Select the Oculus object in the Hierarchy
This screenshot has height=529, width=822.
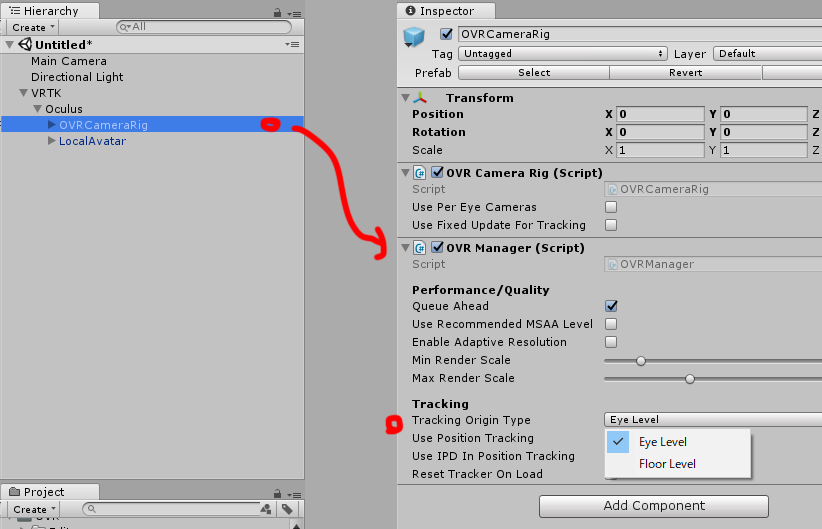pyautogui.click(x=64, y=109)
